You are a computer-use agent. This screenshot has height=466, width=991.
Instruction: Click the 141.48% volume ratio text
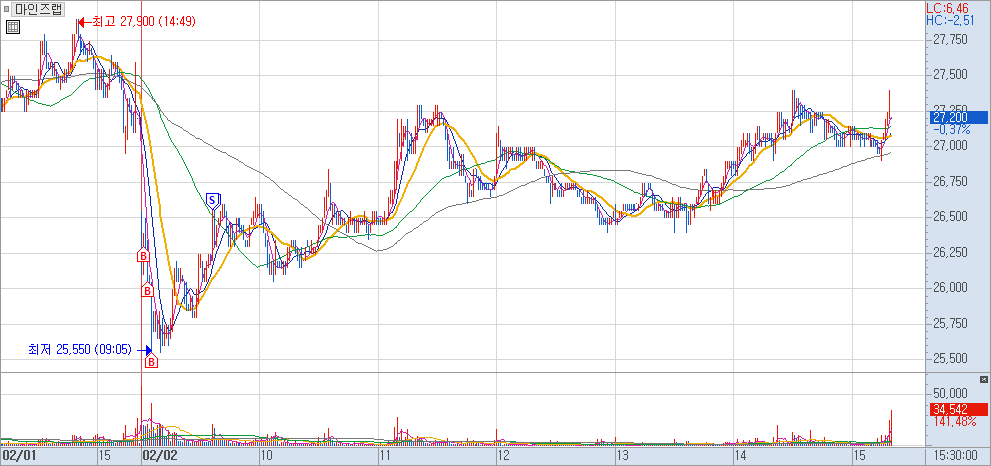point(954,421)
